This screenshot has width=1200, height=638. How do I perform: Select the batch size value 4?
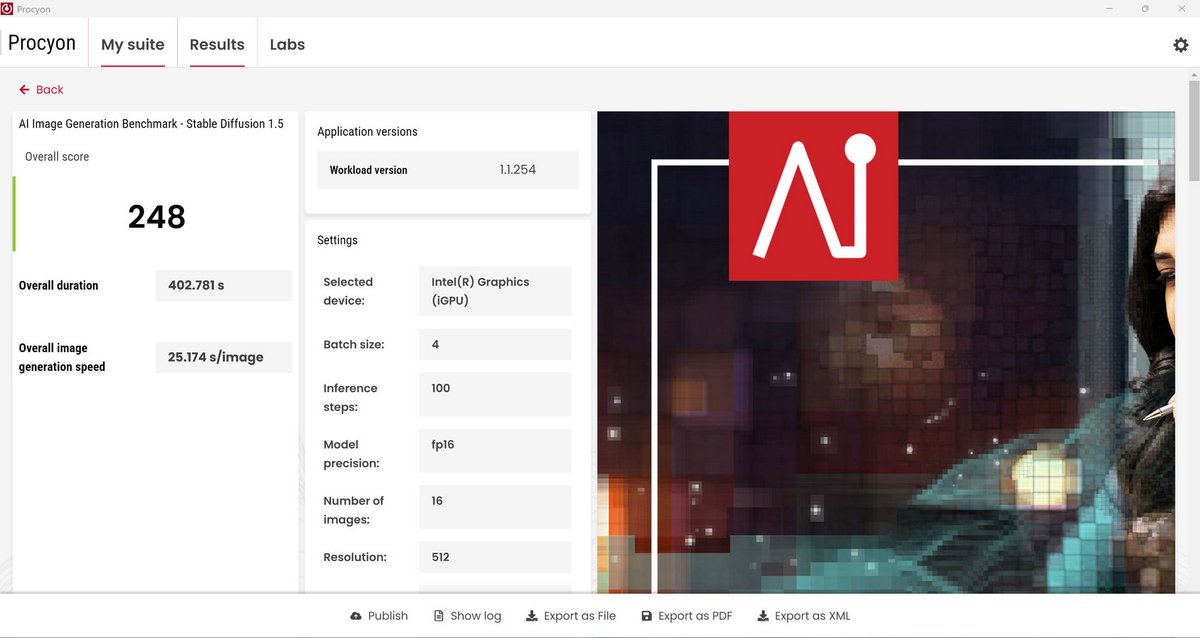(x=495, y=344)
